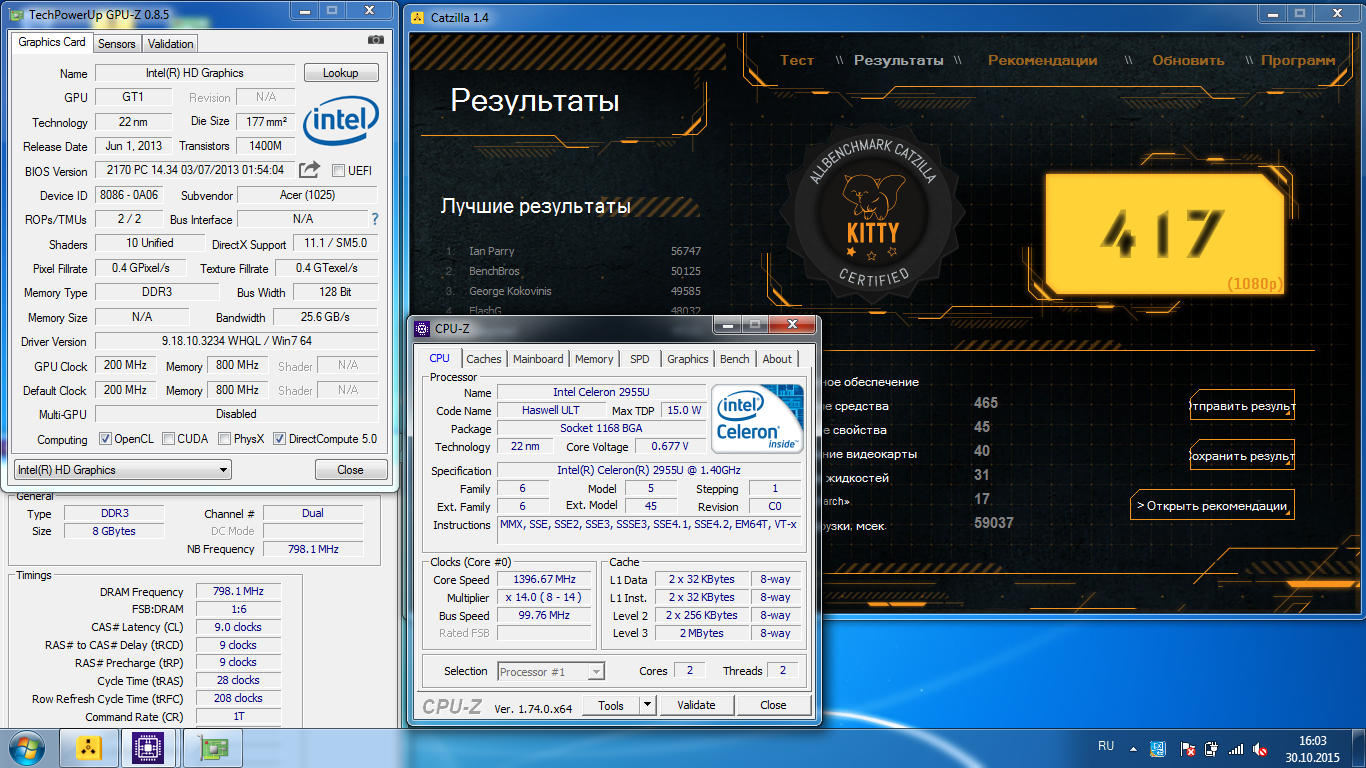
Task: Click the Core Speed 1396.67 MHz value
Action: point(545,580)
